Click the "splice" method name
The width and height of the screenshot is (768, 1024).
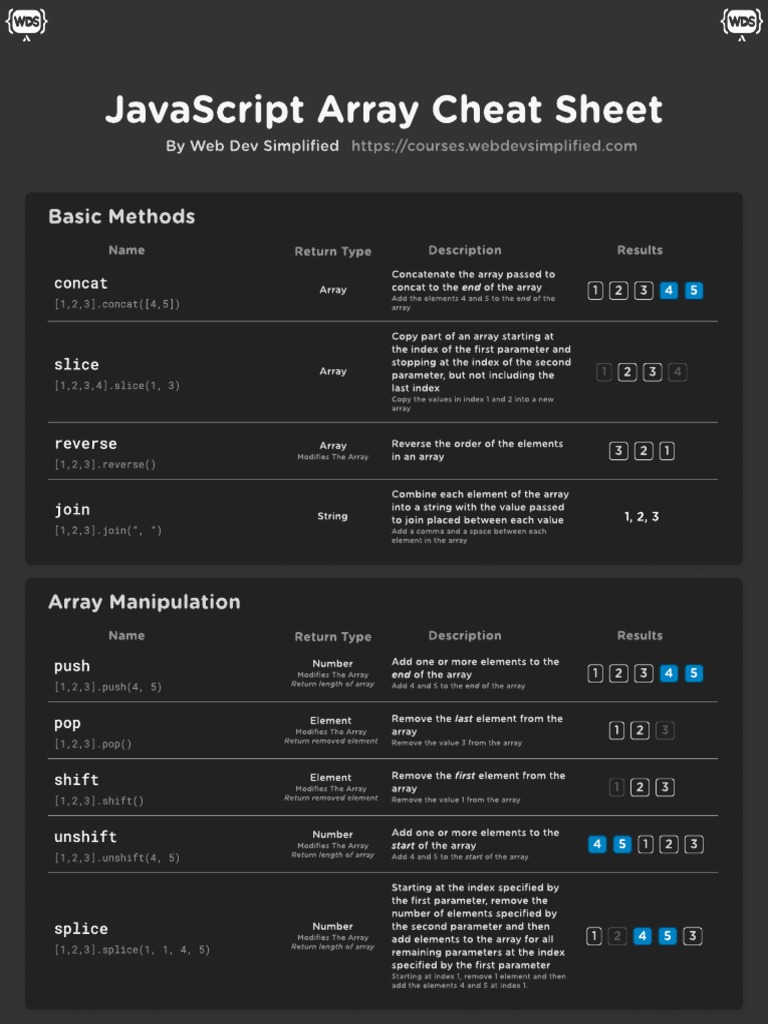click(81, 929)
